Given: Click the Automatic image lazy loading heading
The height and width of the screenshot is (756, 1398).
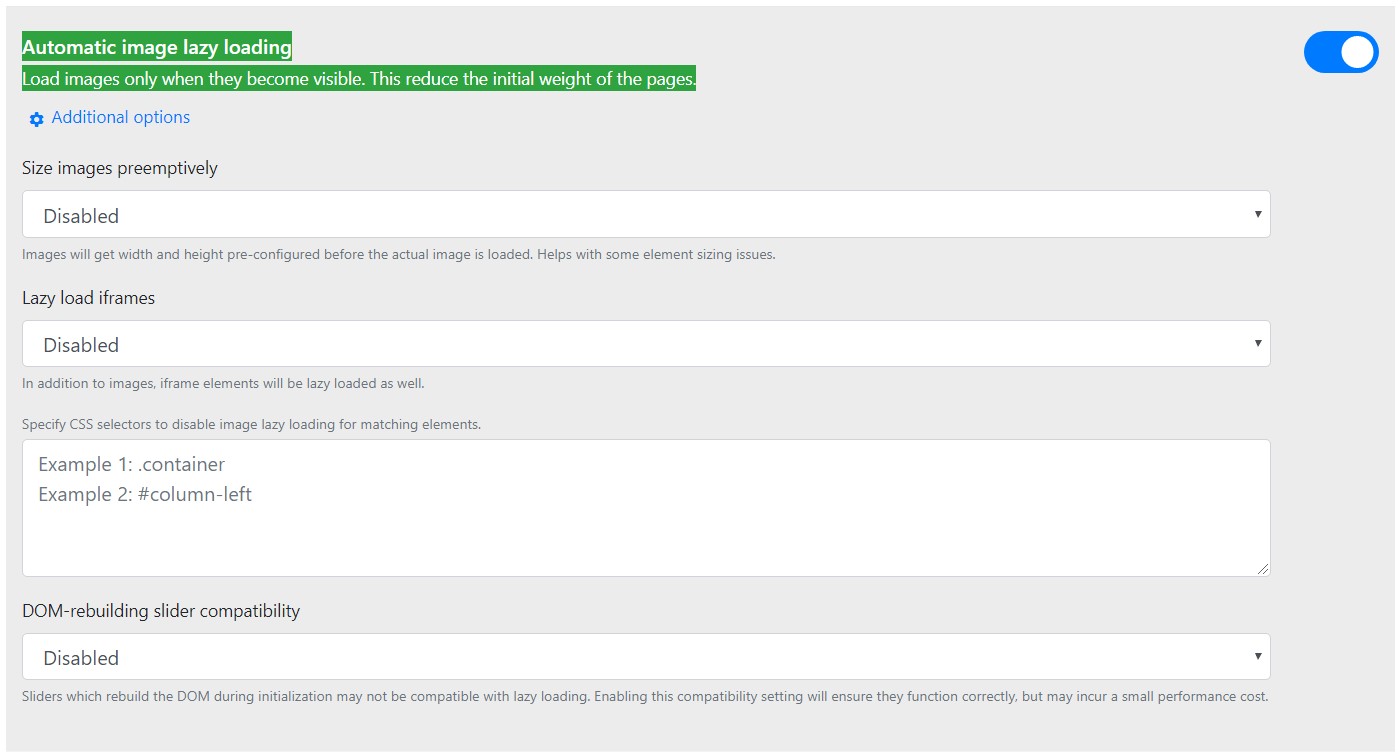Looking at the screenshot, I should (x=157, y=47).
